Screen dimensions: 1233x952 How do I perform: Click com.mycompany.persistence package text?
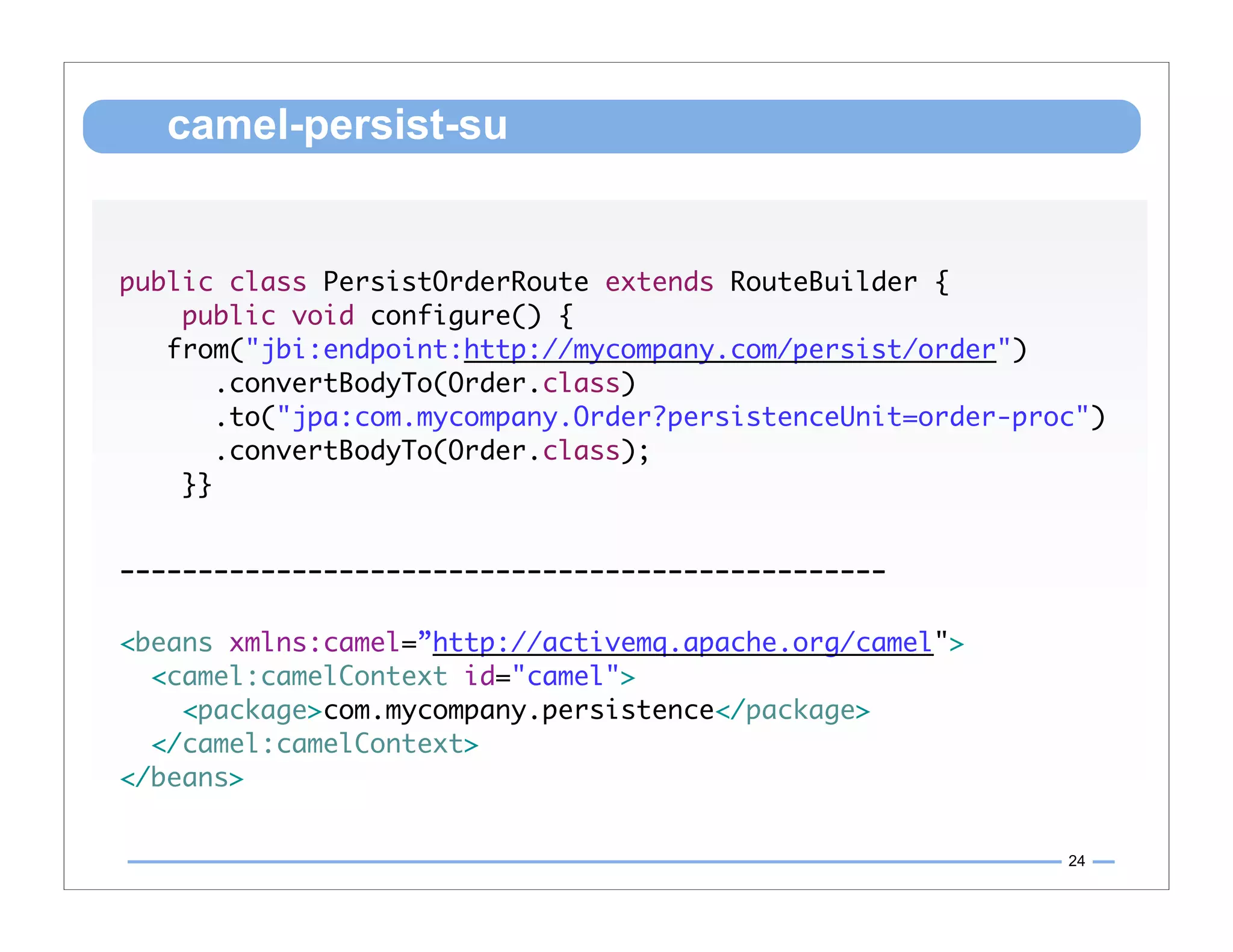click(x=518, y=711)
